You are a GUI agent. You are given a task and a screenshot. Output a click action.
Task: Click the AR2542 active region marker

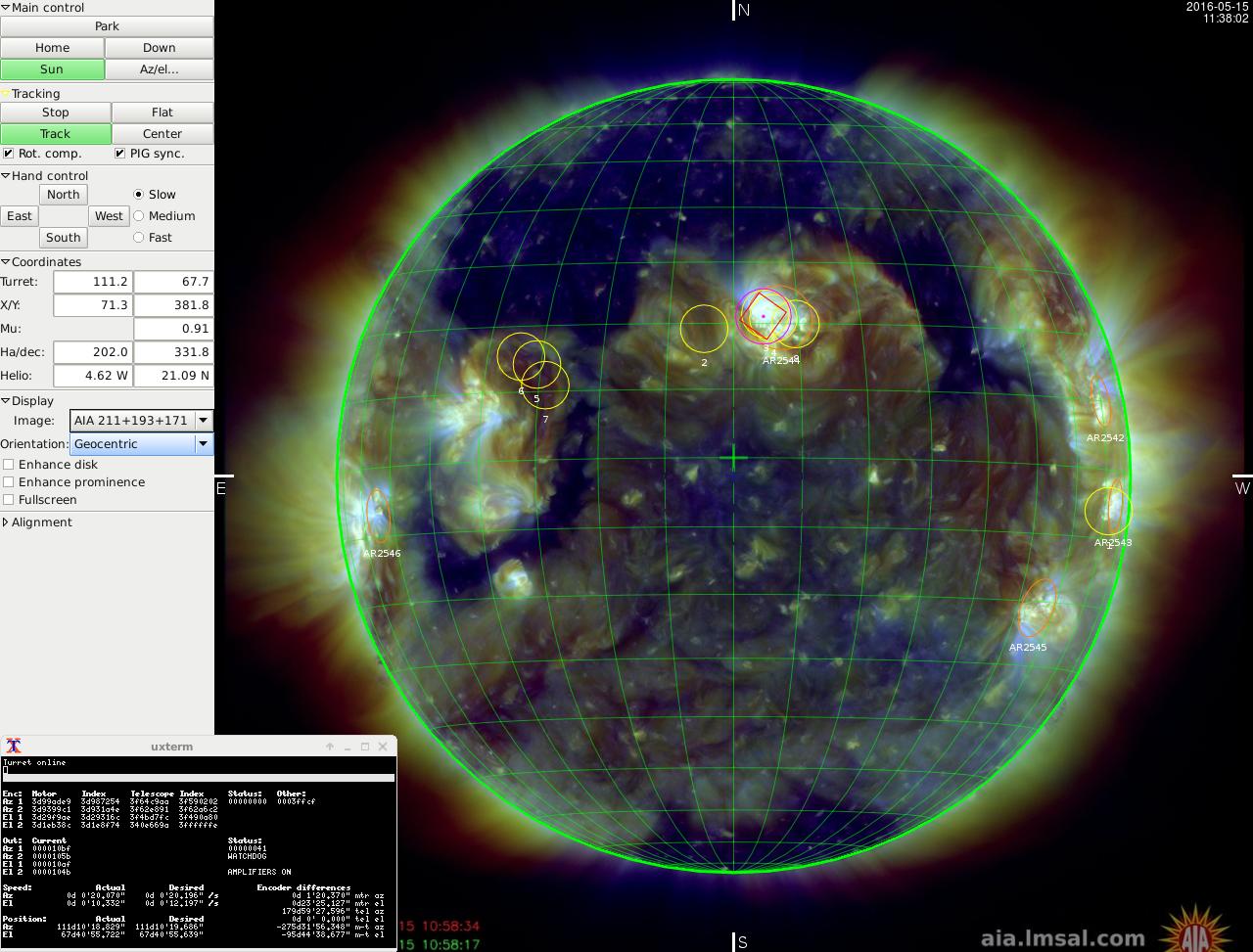(1101, 400)
